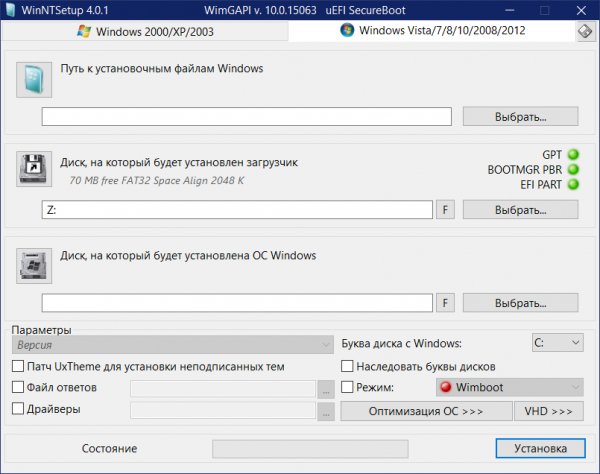The image size is (600, 474).
Task: Click Выбрать for Windows installation files
Action: point(520,116)
